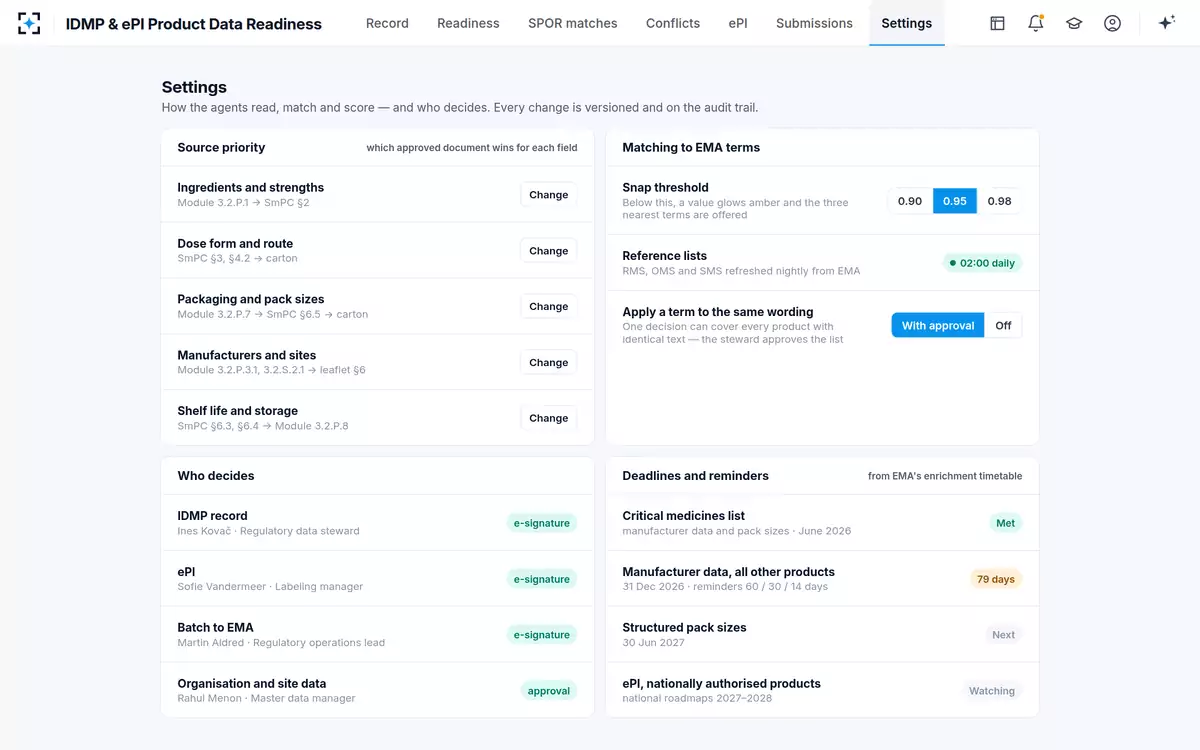Image resolution: width=1200 pixels, height=750 pixels.
Task: Click the 79 days deadline badge
Action: point(995,579)
